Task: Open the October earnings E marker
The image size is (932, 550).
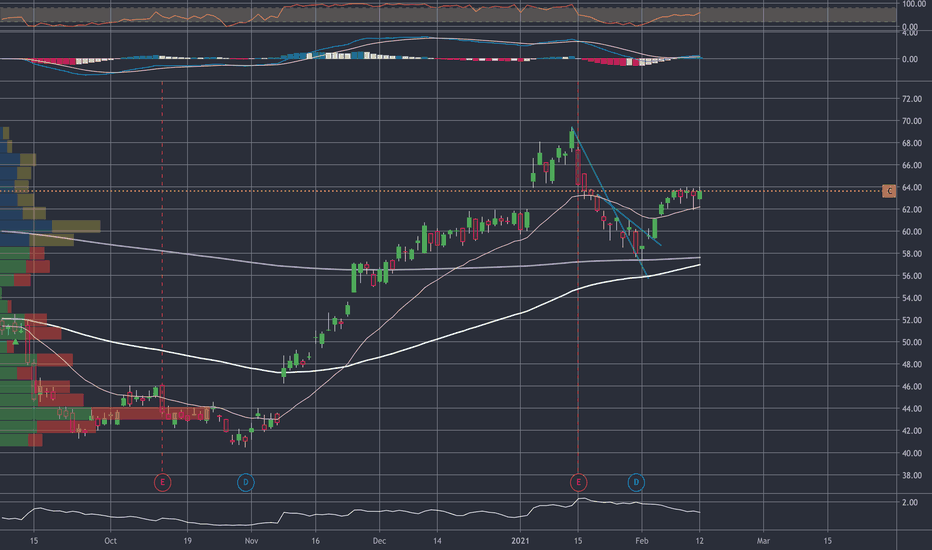Action: pos(162,482)
